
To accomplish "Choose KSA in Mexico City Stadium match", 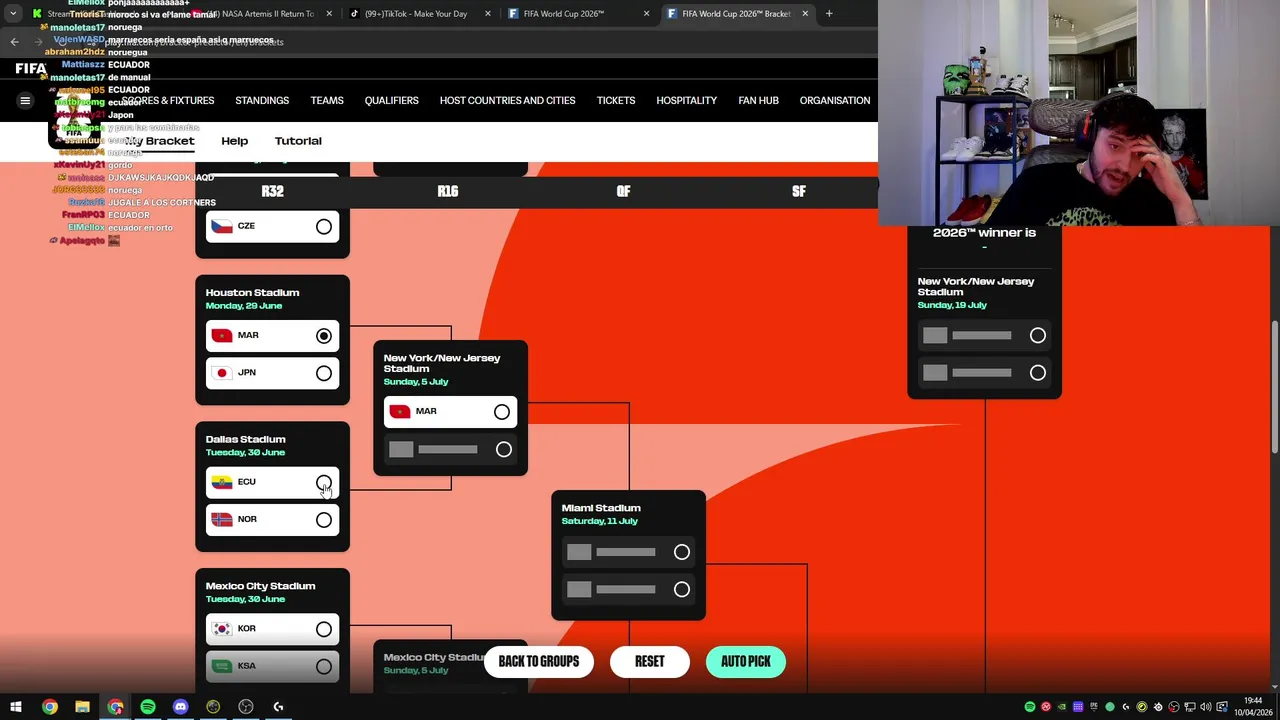I will [324, 666].
